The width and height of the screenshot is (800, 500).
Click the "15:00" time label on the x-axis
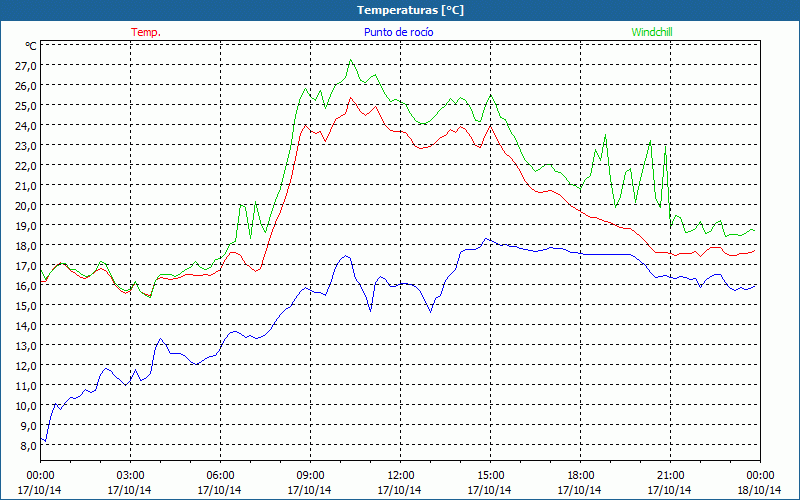tap(490, 476)
